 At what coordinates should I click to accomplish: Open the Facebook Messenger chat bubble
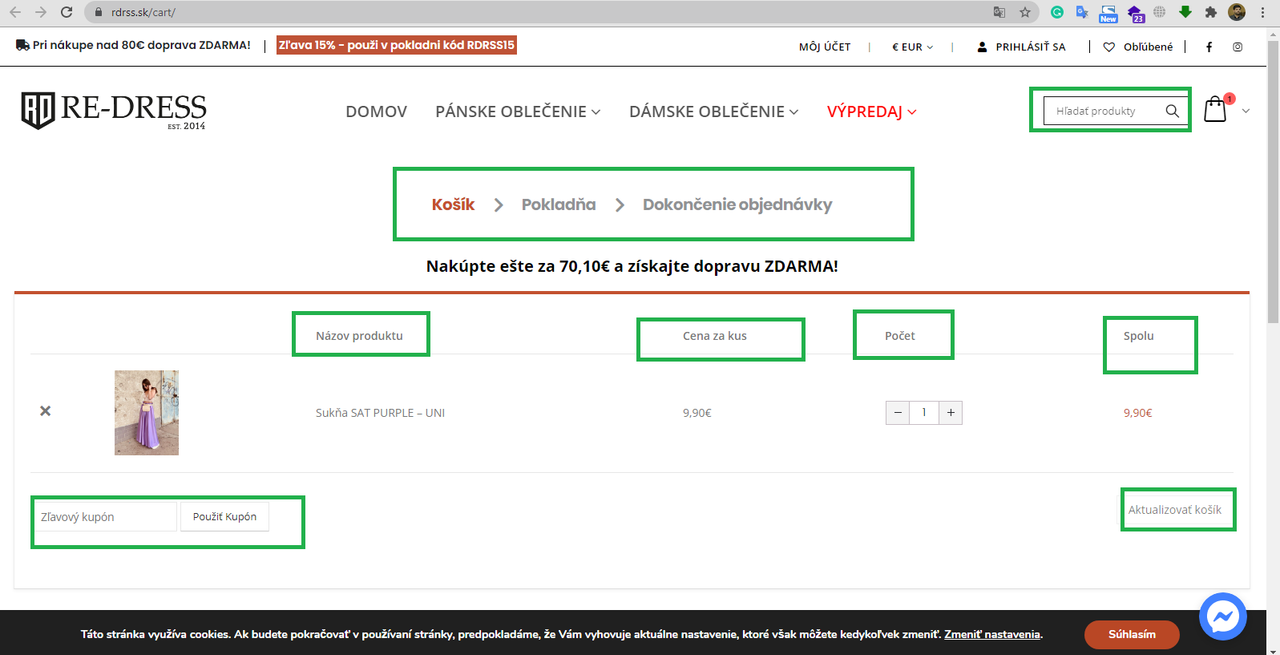[1223, 618]
